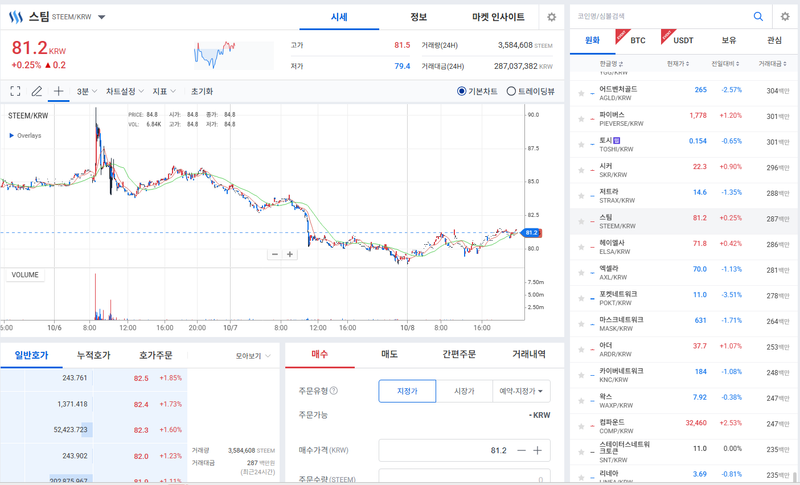This screenshot has width=800, height=485.
Task: Favorite star for AGLD/KRW row
Action: [x=581, y=93]
